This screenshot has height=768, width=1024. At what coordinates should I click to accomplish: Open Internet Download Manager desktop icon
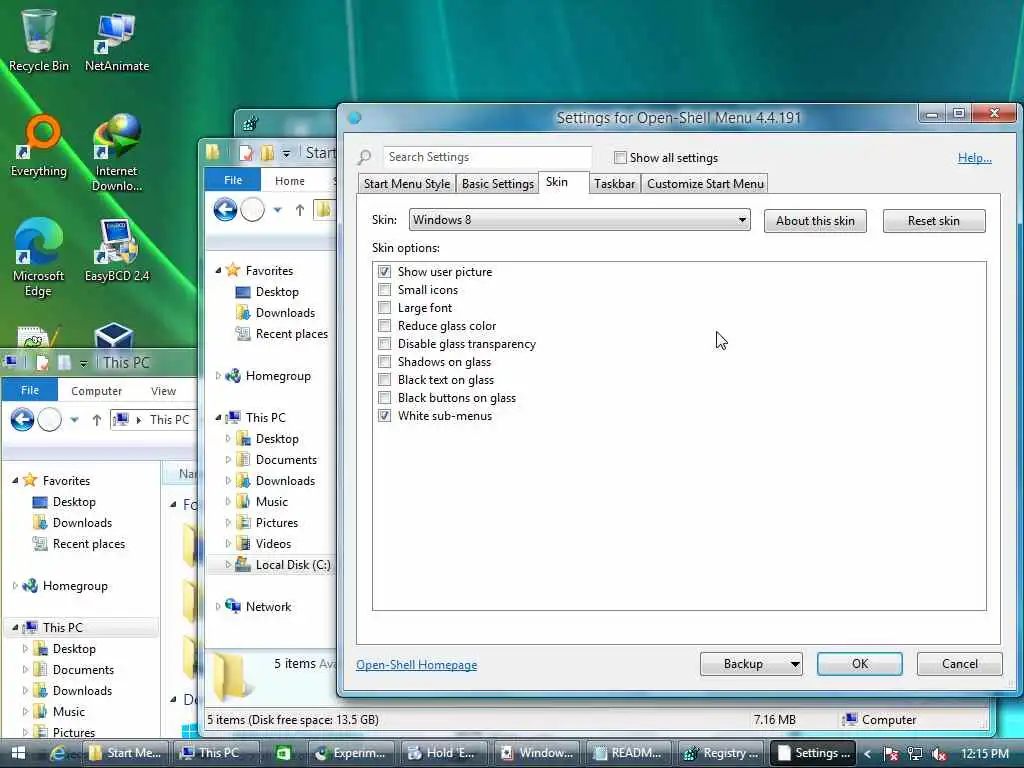[116, 152]
